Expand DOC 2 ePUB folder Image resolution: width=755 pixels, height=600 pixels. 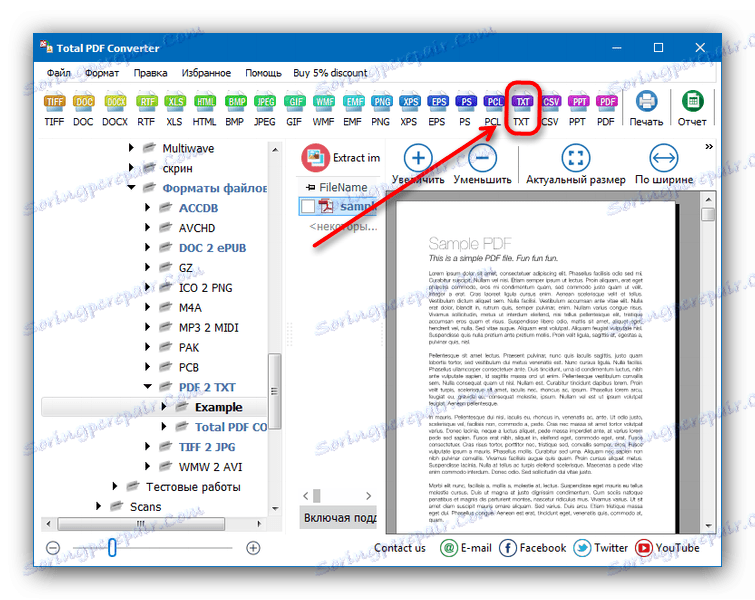pos(148,248)
